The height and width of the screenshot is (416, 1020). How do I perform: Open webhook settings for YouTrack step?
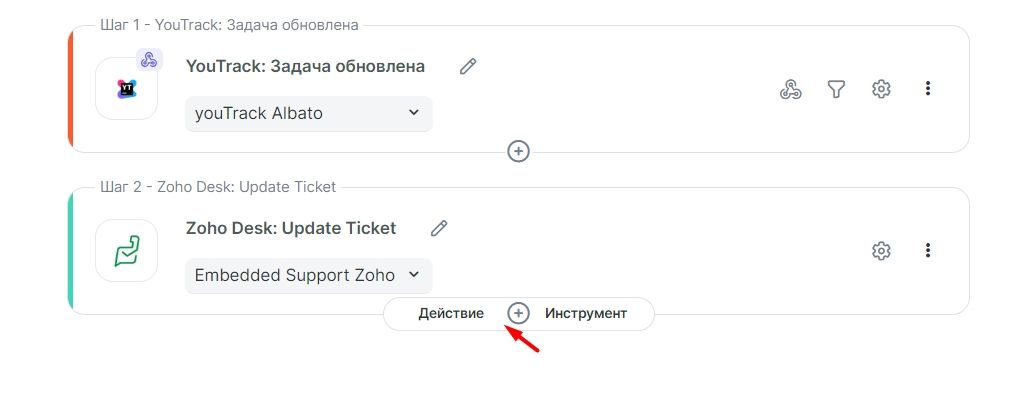(791, 89)
